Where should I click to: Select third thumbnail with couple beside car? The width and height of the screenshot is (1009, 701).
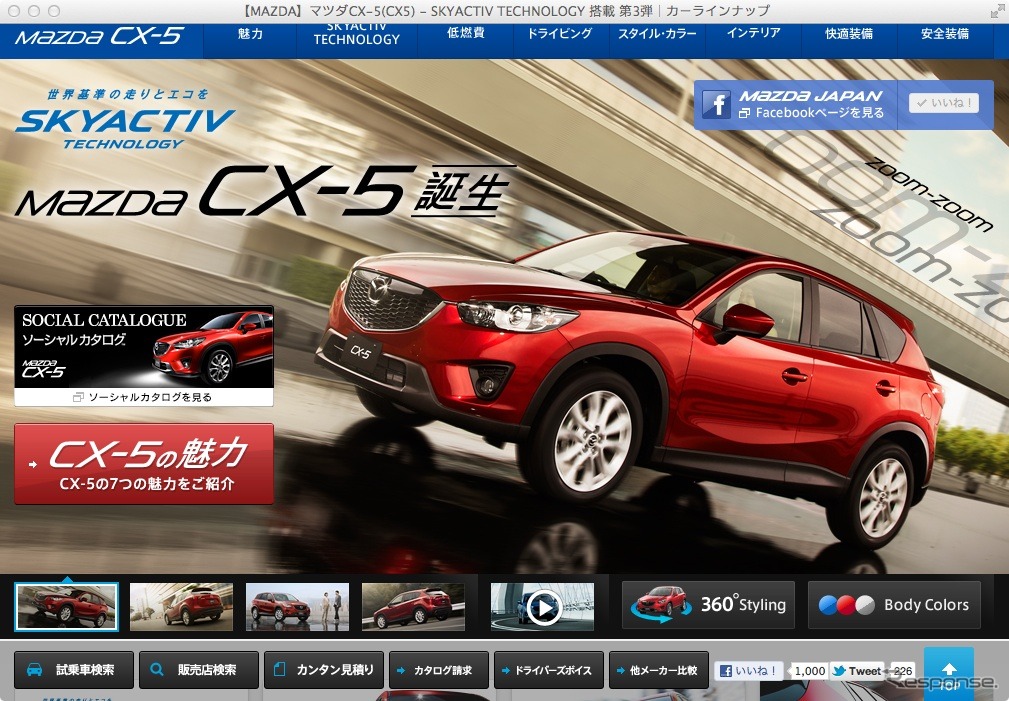(x=297, y=606)
